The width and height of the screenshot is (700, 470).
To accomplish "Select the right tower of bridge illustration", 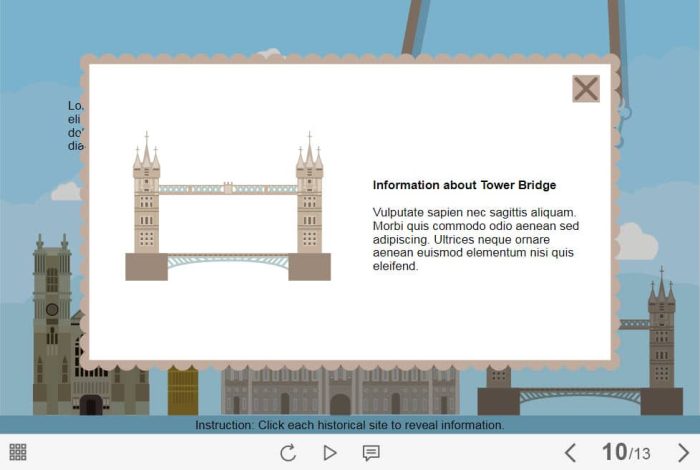I will [x=309, y=205].
